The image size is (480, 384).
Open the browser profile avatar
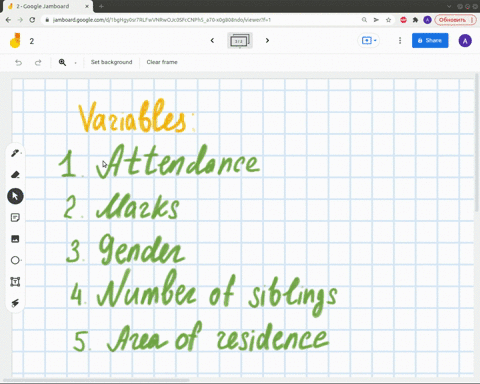click(x=427, y=20)
